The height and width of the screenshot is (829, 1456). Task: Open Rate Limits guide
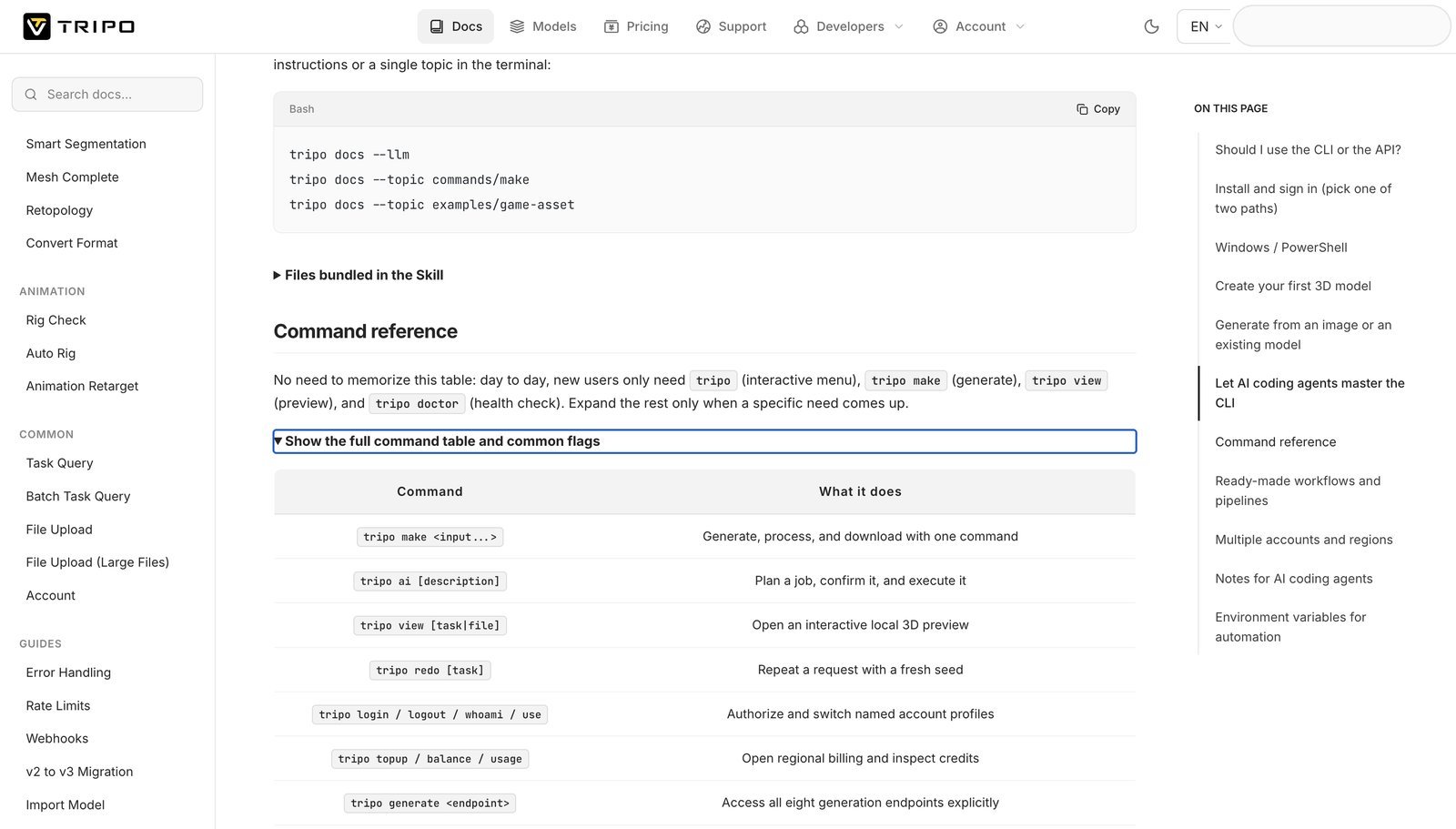[x=58, y=705]
